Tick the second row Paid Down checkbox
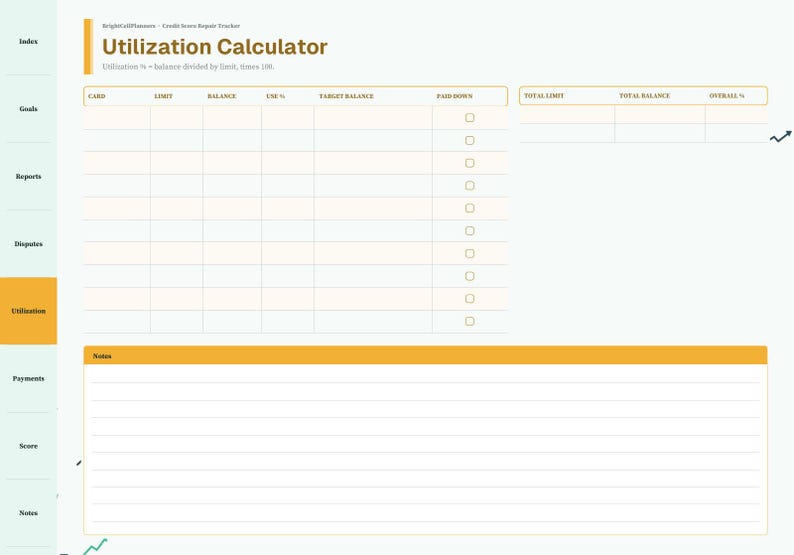 pyautogui.click(x=470, y=140)
